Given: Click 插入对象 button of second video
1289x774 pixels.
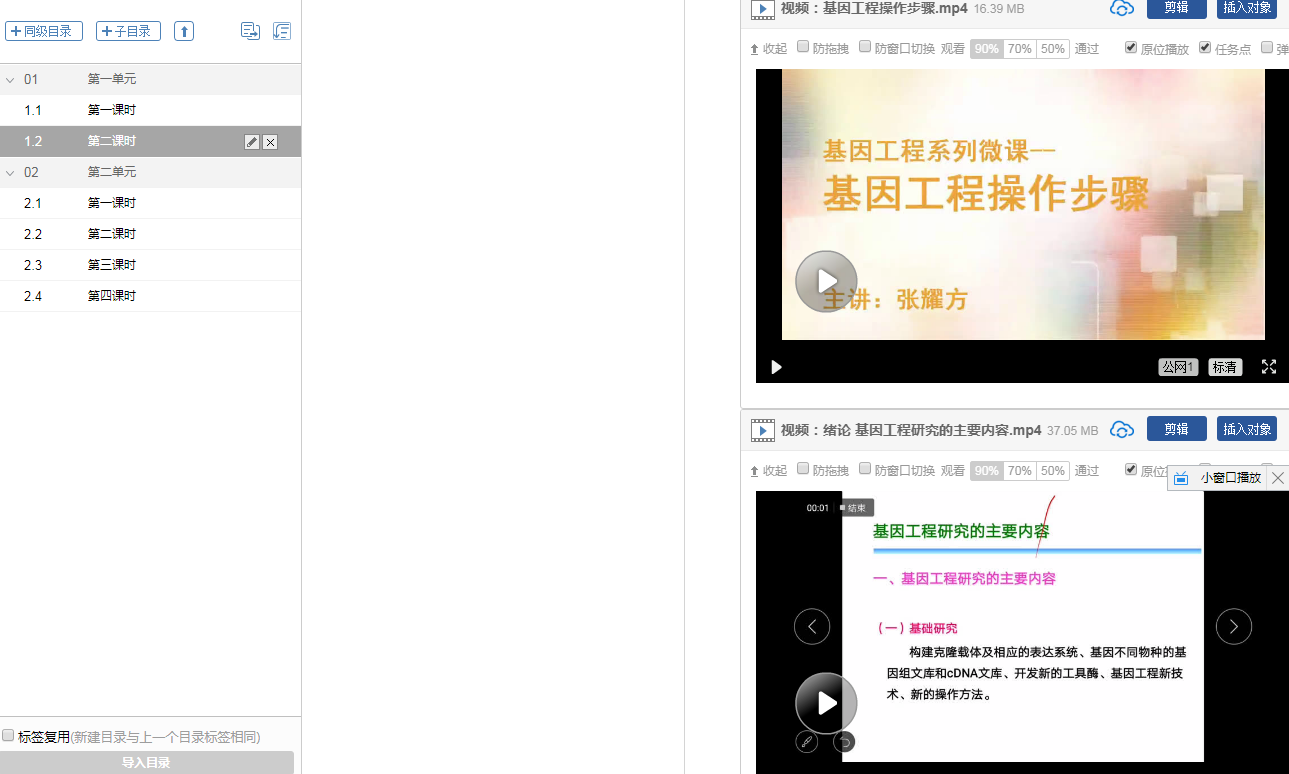Looking at the screenshot, I should (x=1247, y=428).
